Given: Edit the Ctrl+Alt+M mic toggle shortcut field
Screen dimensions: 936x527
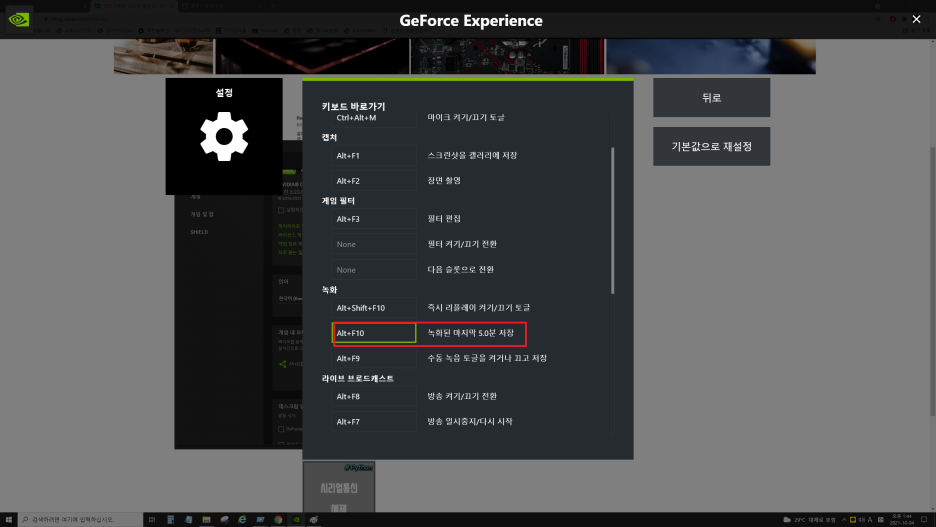Looking at the screenshot, I should (x=374, y=118).
